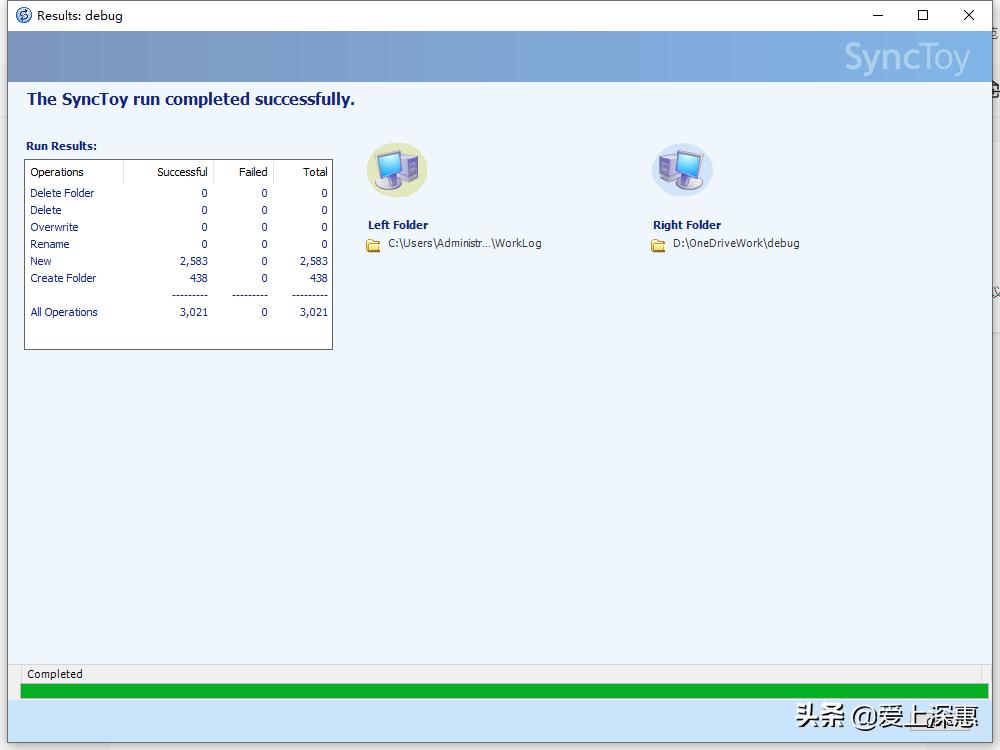
Task: Click the Right Folder heading
Action: [687, 225]
